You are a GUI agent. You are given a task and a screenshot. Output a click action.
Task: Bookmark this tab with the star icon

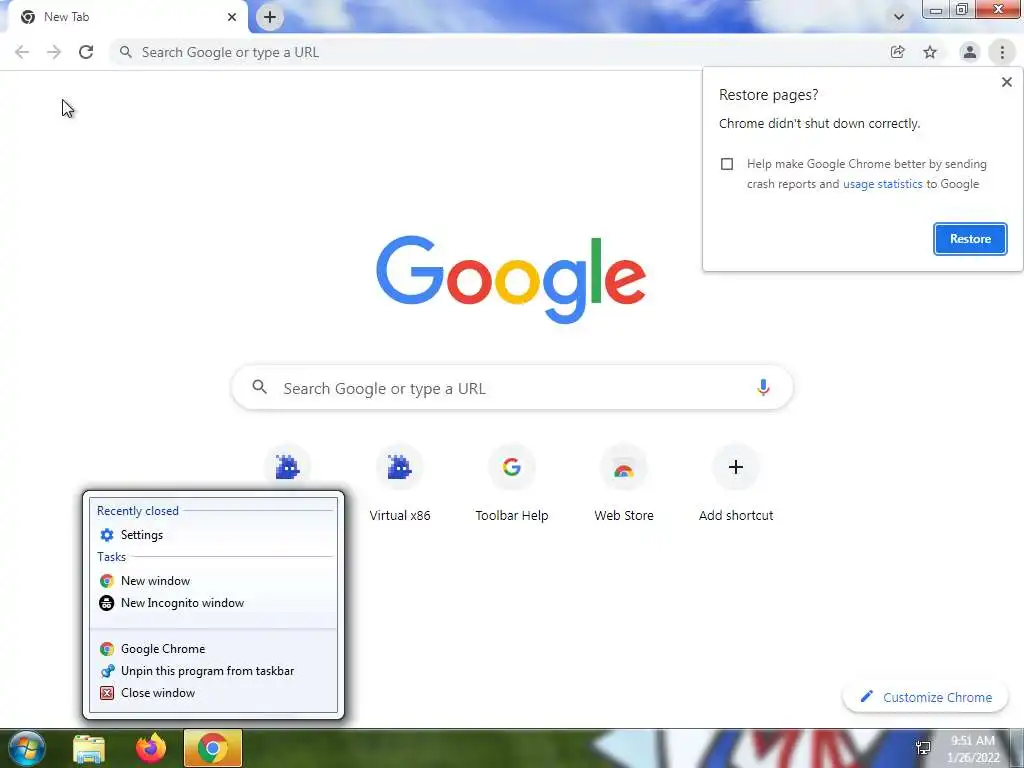click(x=930, y=52)
